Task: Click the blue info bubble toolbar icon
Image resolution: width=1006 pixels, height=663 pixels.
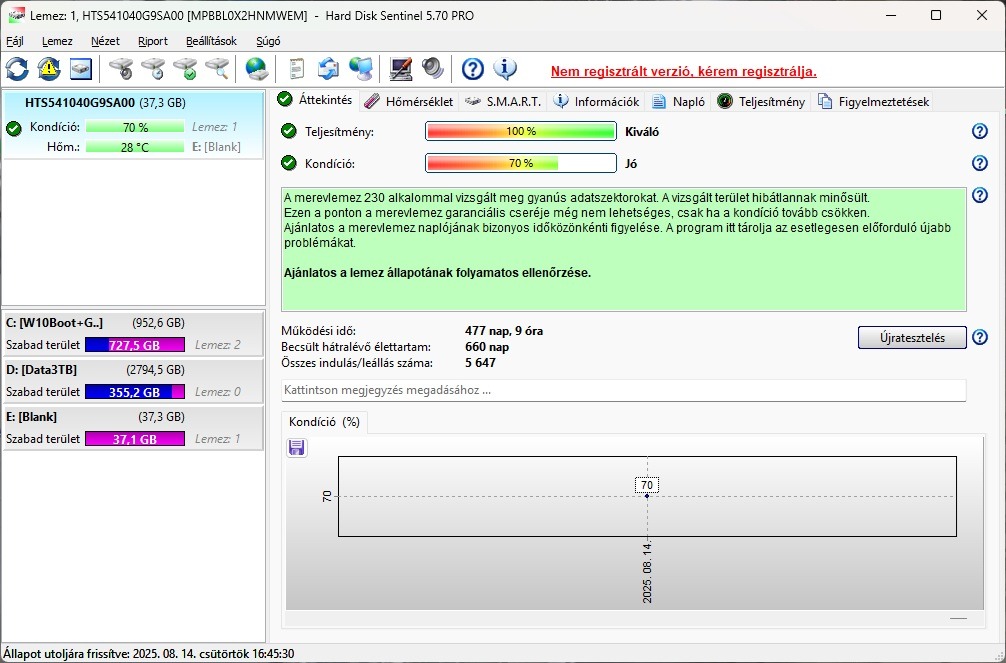Action: coord(505,69)
